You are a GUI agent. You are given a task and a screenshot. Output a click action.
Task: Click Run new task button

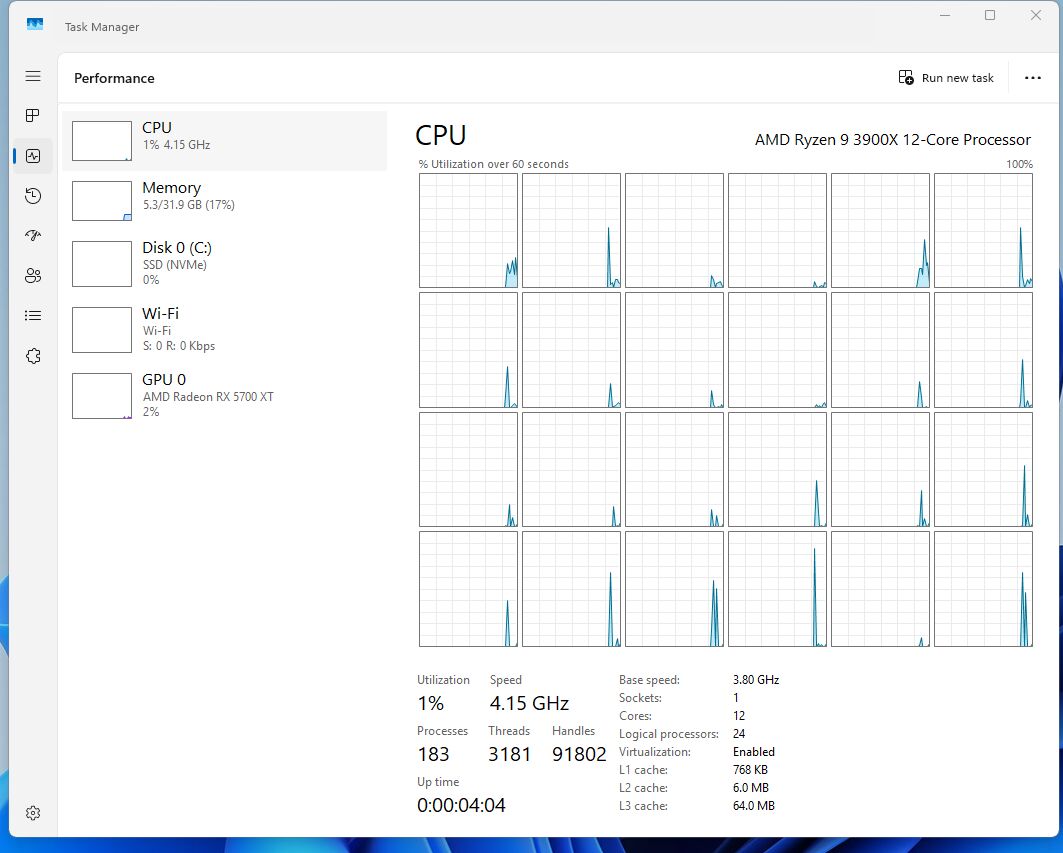click(x=946, y=77)
